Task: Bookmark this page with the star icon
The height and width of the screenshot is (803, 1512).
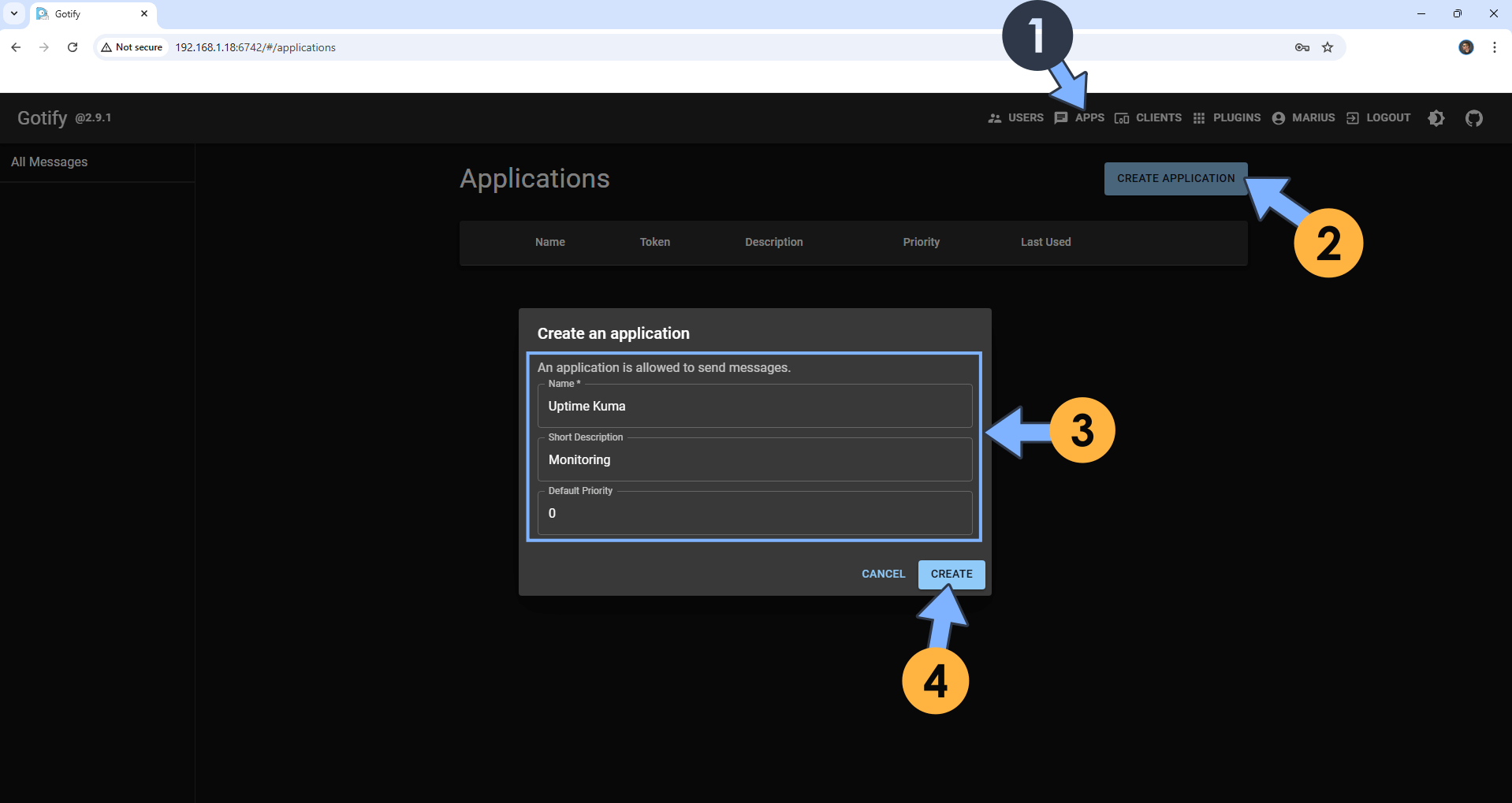Action: (1328, 47)
